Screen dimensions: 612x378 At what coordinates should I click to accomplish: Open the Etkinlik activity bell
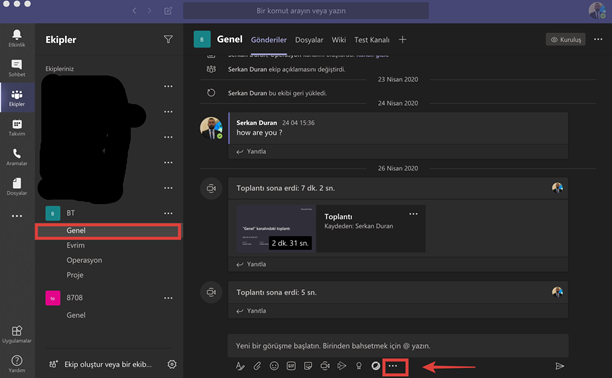(x=17, y=38)
